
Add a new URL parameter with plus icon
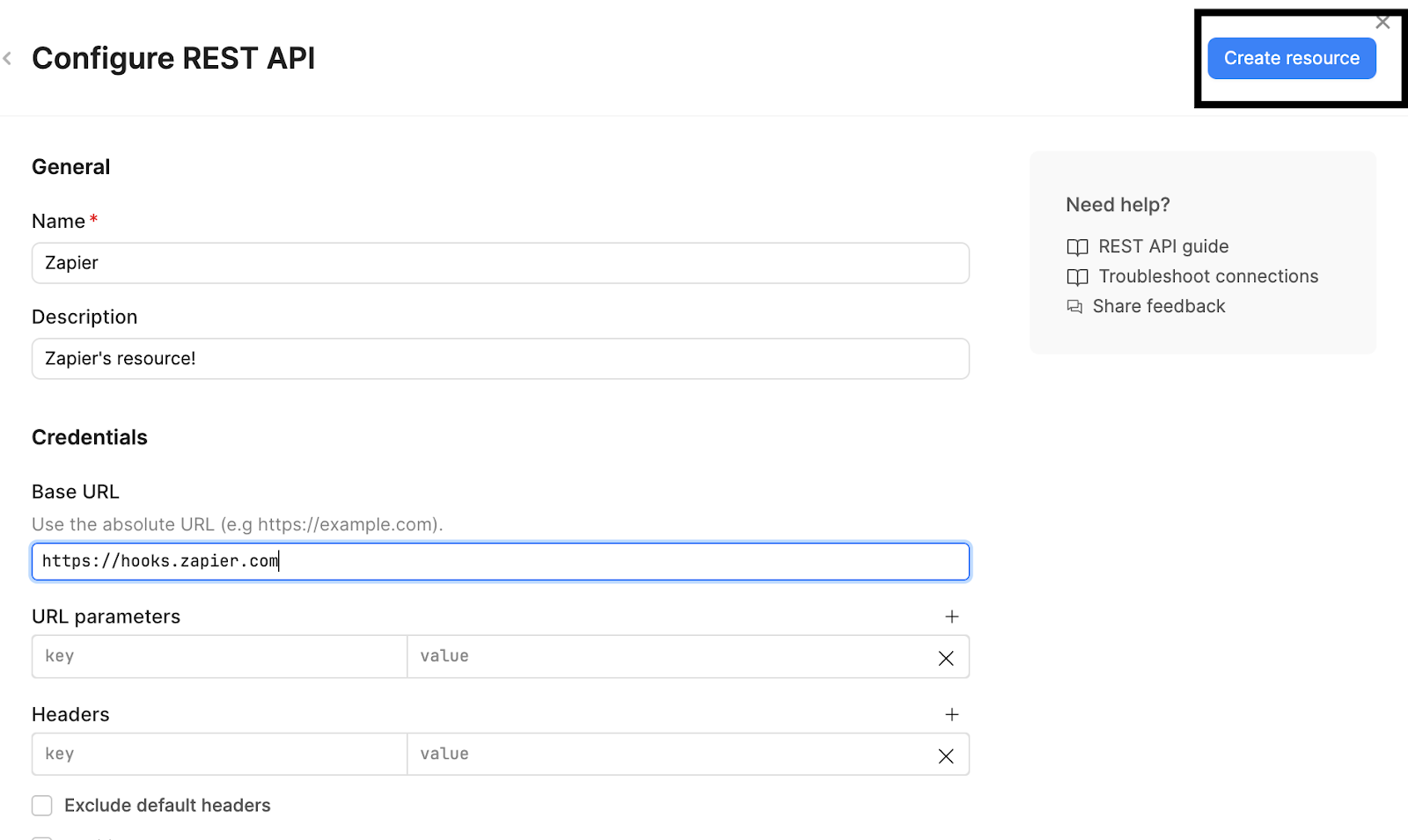coord(951,617)
